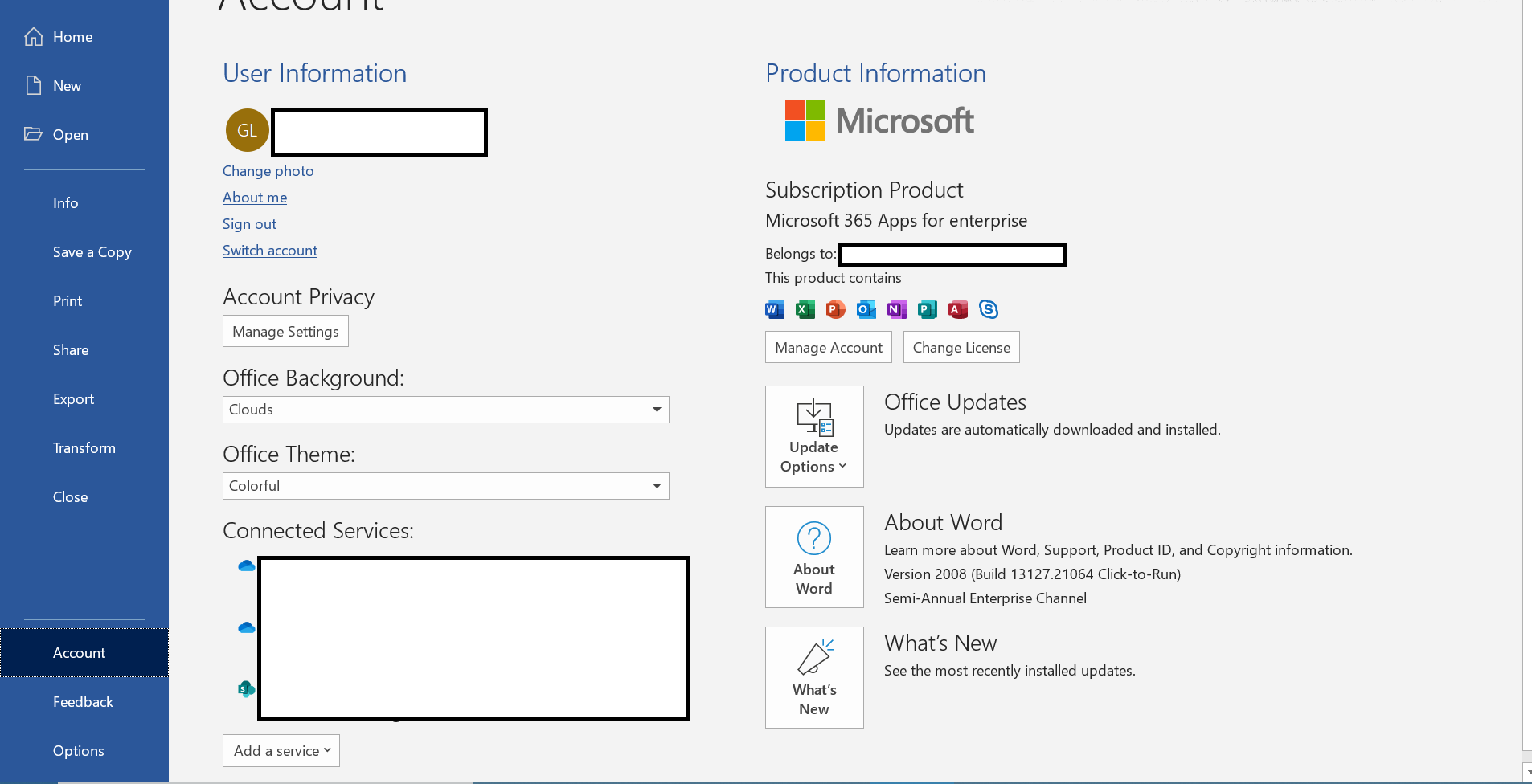Screen dimensions: 1532x784
Task: Click the vertical scrollbar down arrow
Action: click(x=1527, y=772)
